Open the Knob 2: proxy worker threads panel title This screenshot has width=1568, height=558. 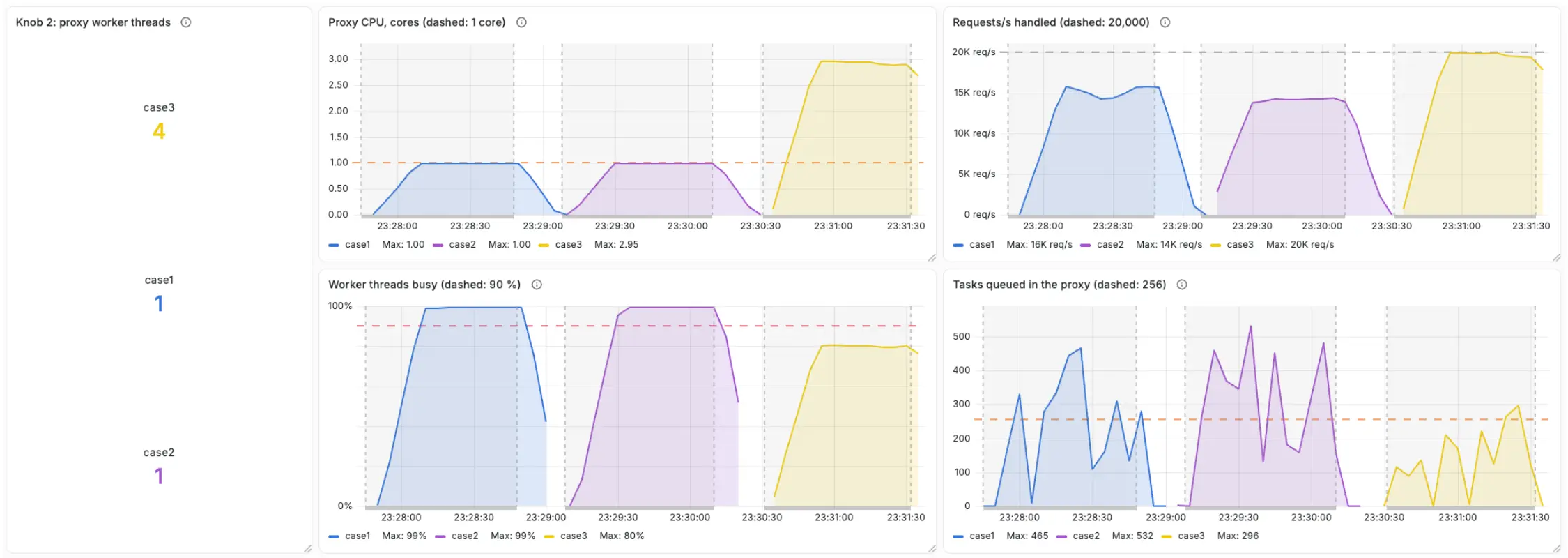[x=93, y=22]
